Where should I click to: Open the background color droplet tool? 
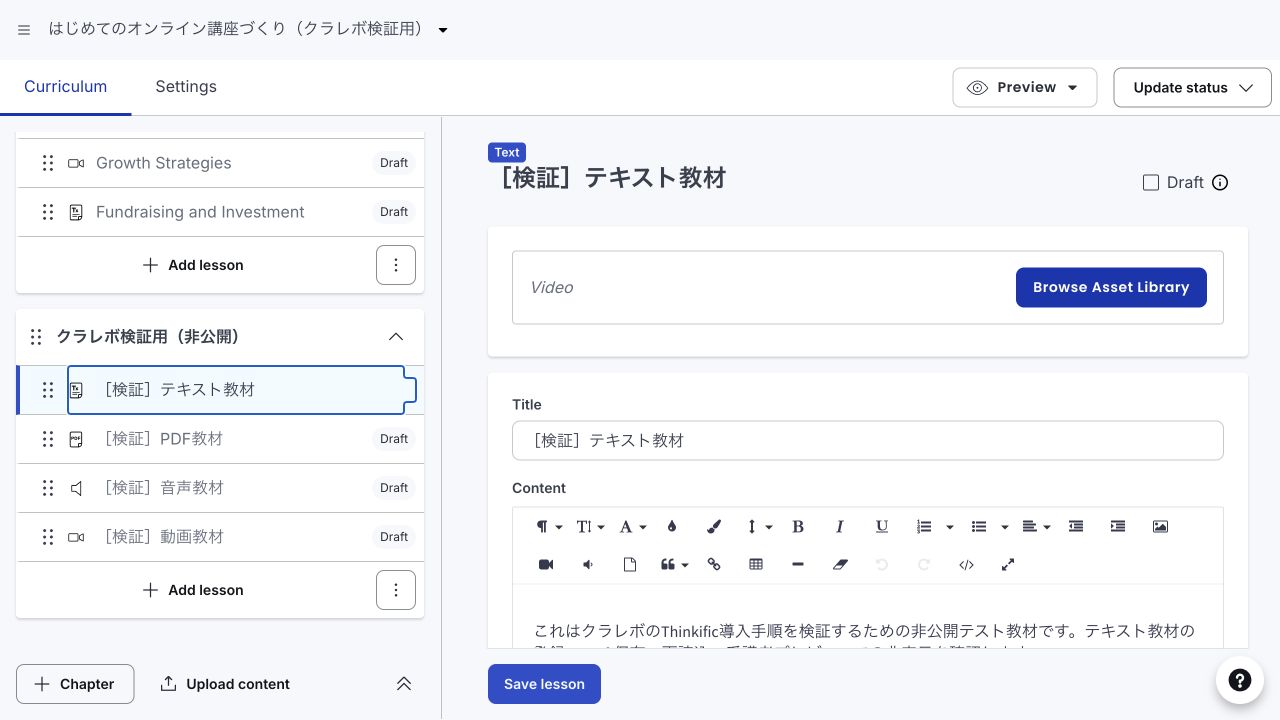tap(672, 527)
